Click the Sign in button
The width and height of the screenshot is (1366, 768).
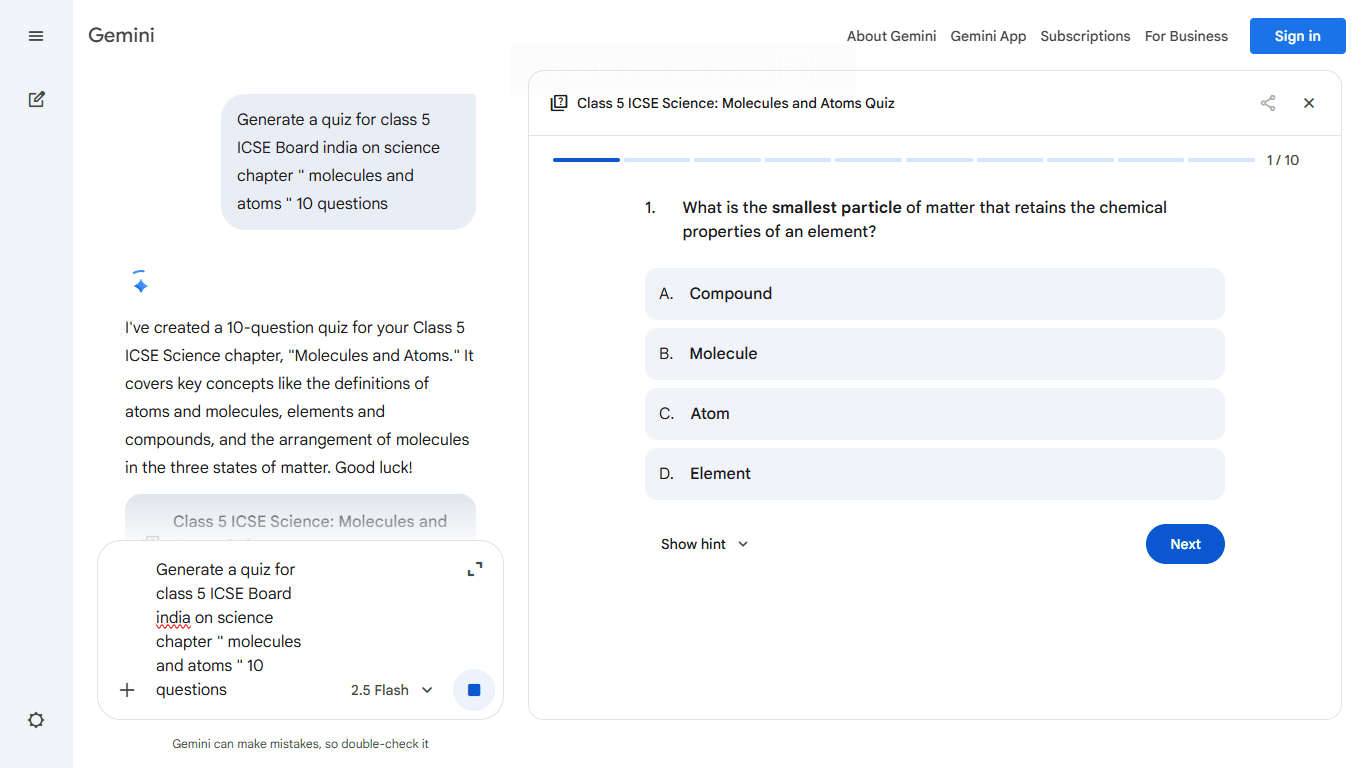tap(1297, 36)
